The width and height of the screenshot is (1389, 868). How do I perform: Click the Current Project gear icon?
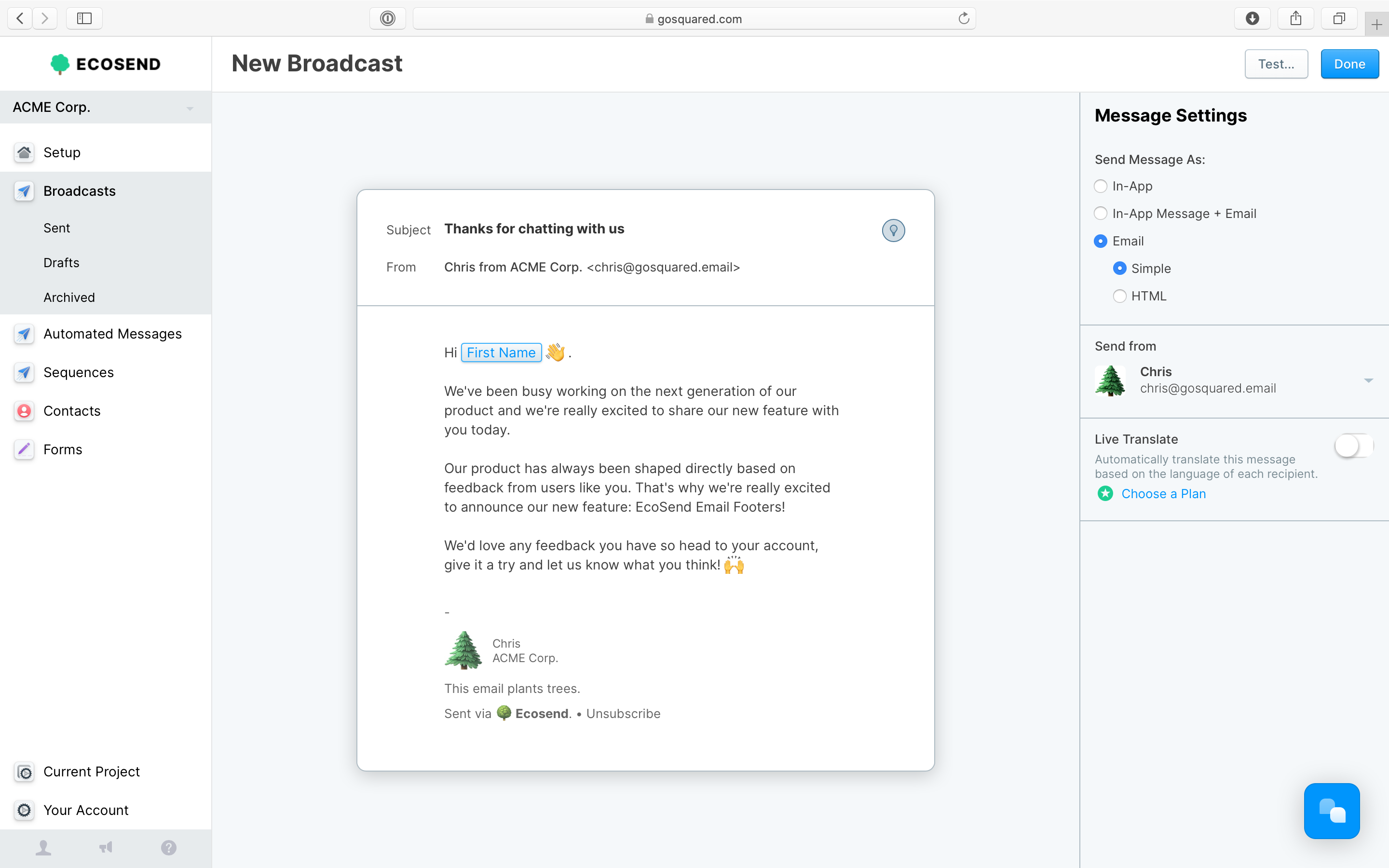[24, 772]
